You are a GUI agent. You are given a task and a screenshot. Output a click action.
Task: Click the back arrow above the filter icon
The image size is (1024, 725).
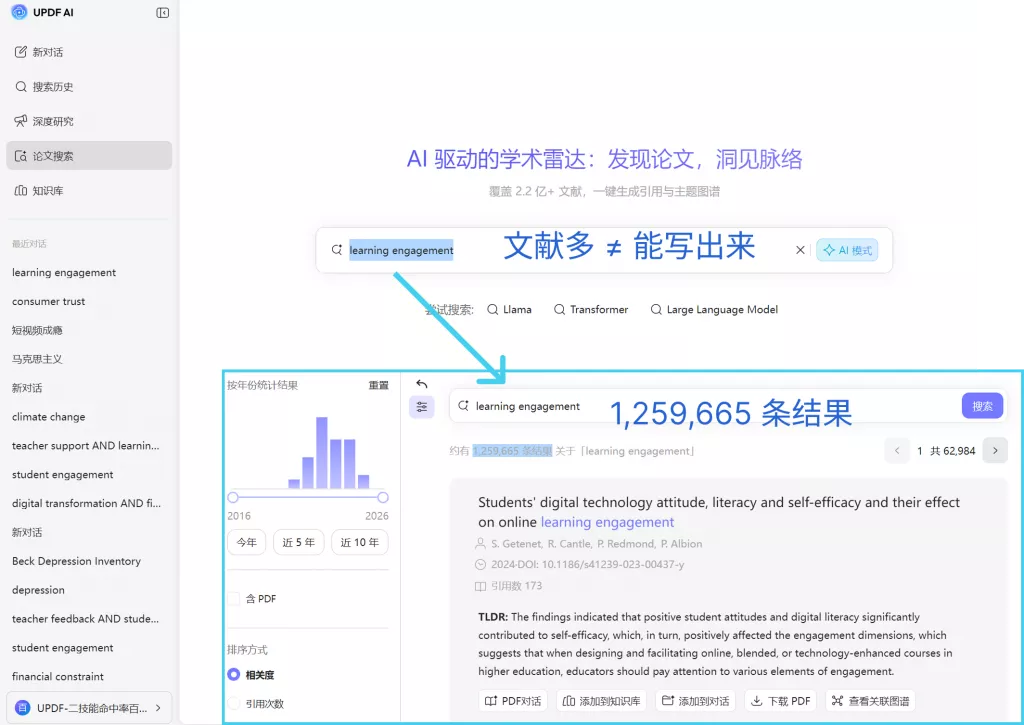coord(422,384)
